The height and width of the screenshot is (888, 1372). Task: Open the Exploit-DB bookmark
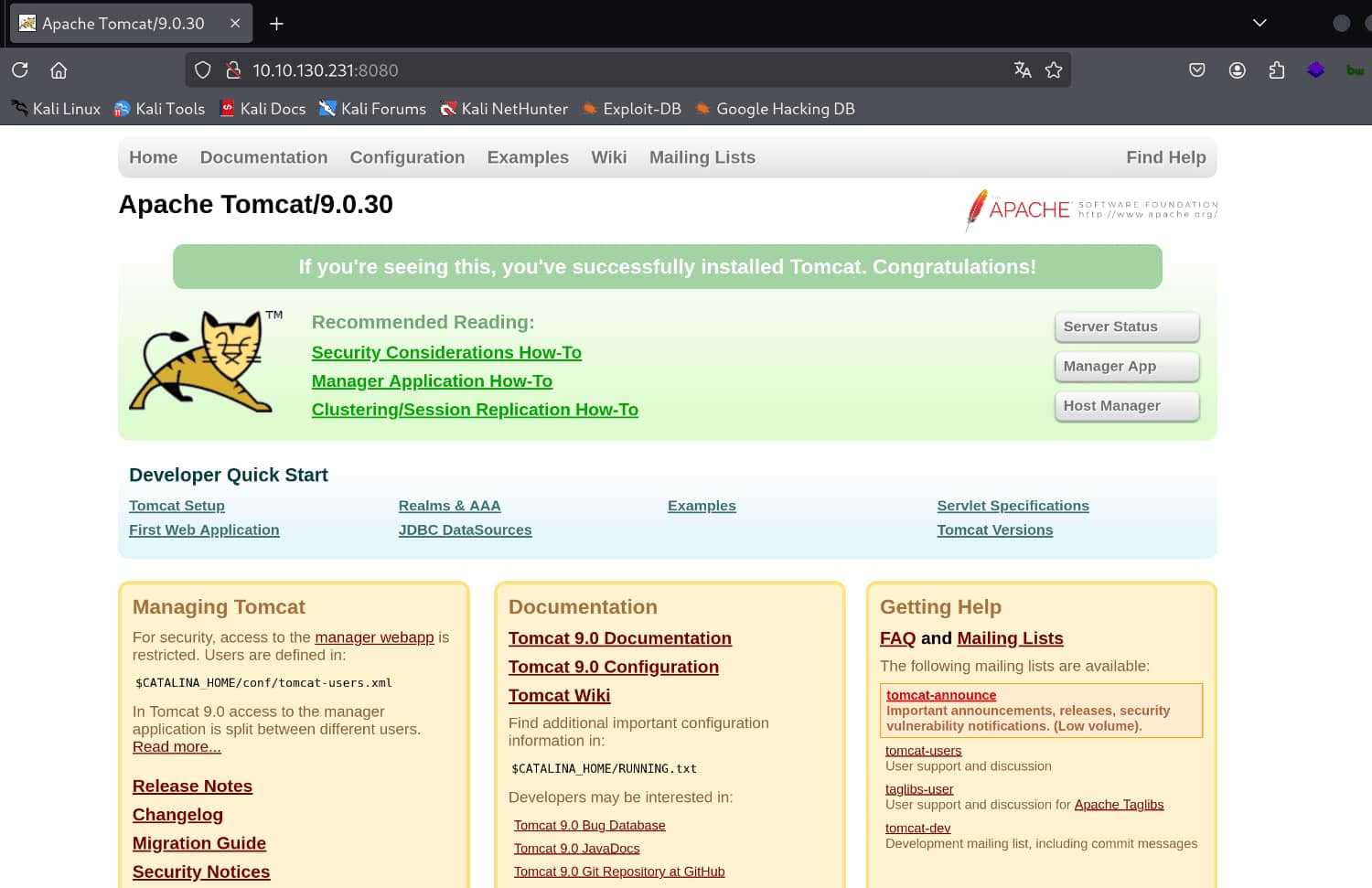(632, 109)
